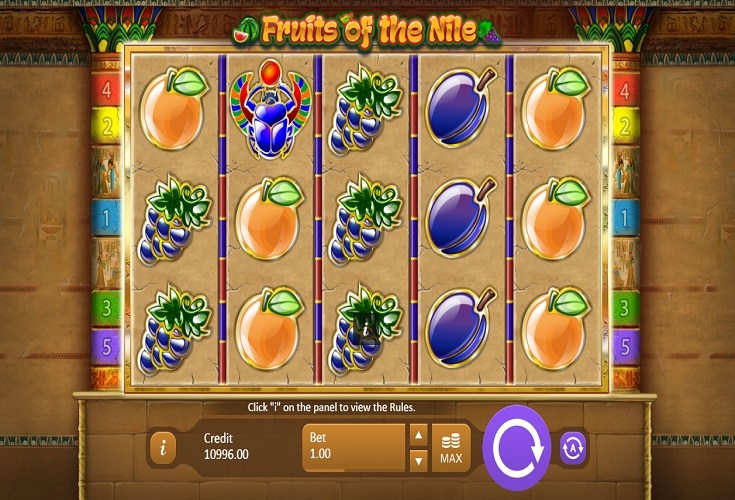
Task: Click the bottom-right orange symbol
Action: 556,328
